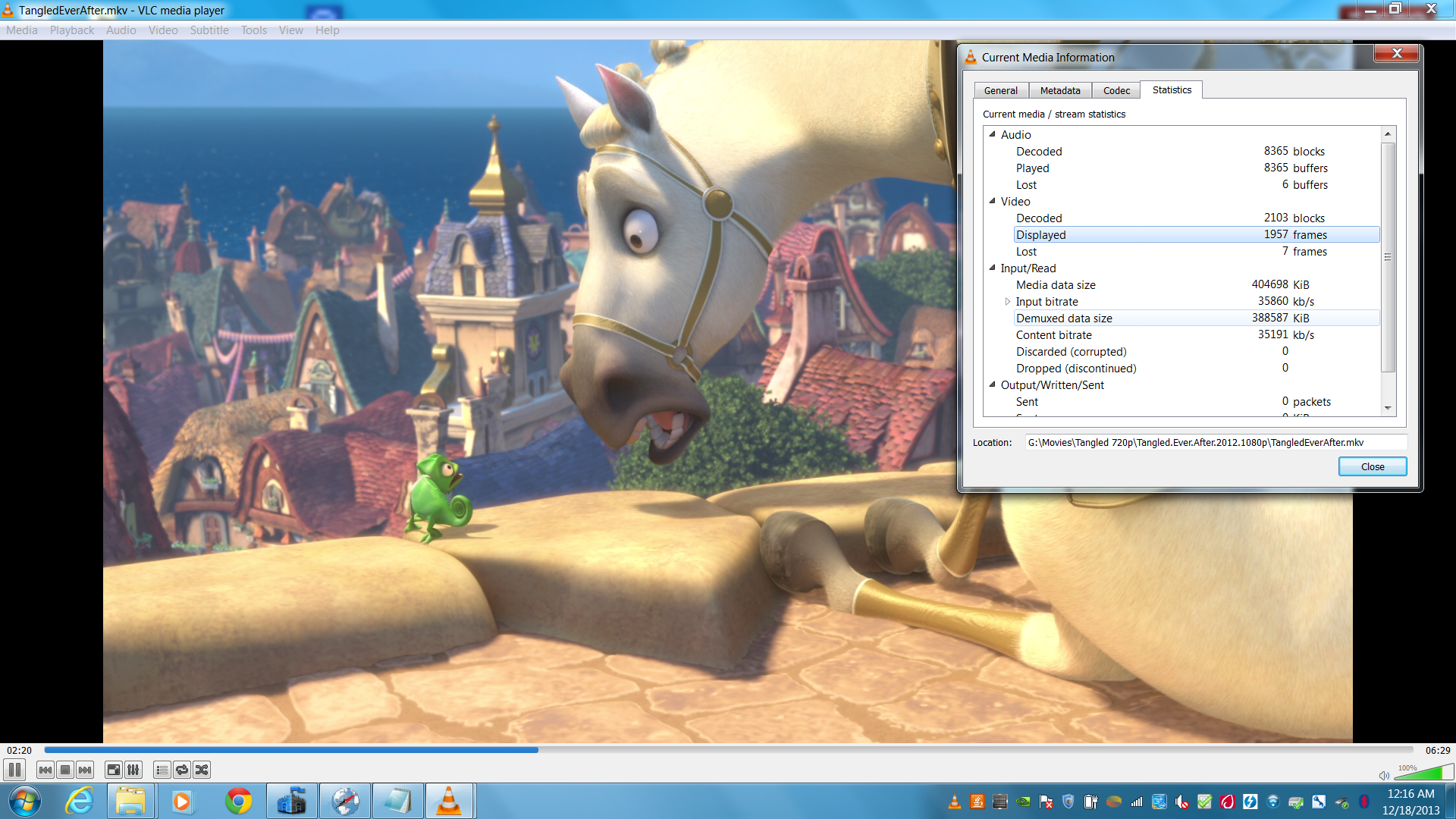The height and width of the screenshot is (819, 1456).
Task: Toggle fullscreen video mode
Action: (x=113, y=770)
